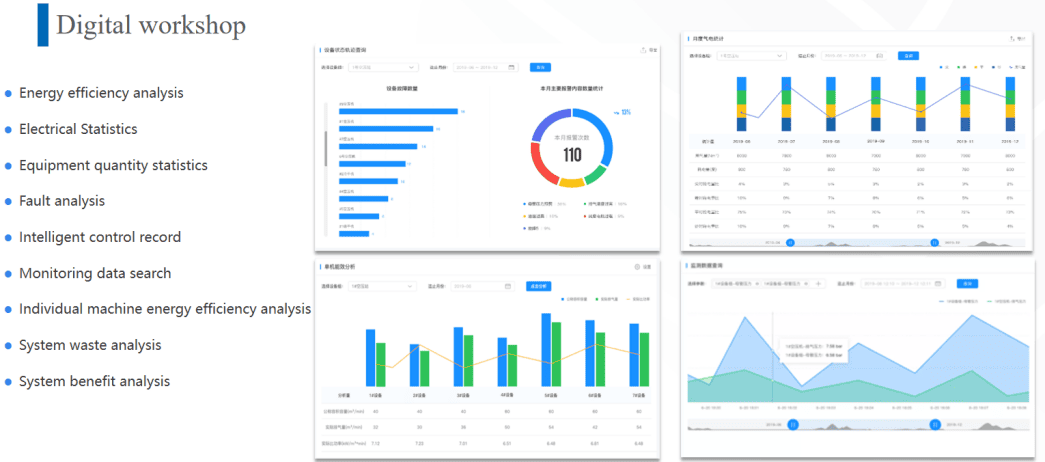Remove first parameter tag in monitoring panel
Viewport: 1045px width, 462px height.
click(x=757, y=284)
